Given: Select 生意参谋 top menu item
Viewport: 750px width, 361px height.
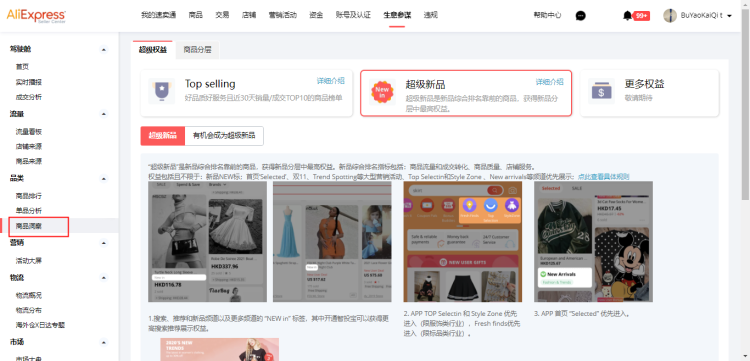Looking at the screenshot, I should pyautogui.click(x=397, y=15).
